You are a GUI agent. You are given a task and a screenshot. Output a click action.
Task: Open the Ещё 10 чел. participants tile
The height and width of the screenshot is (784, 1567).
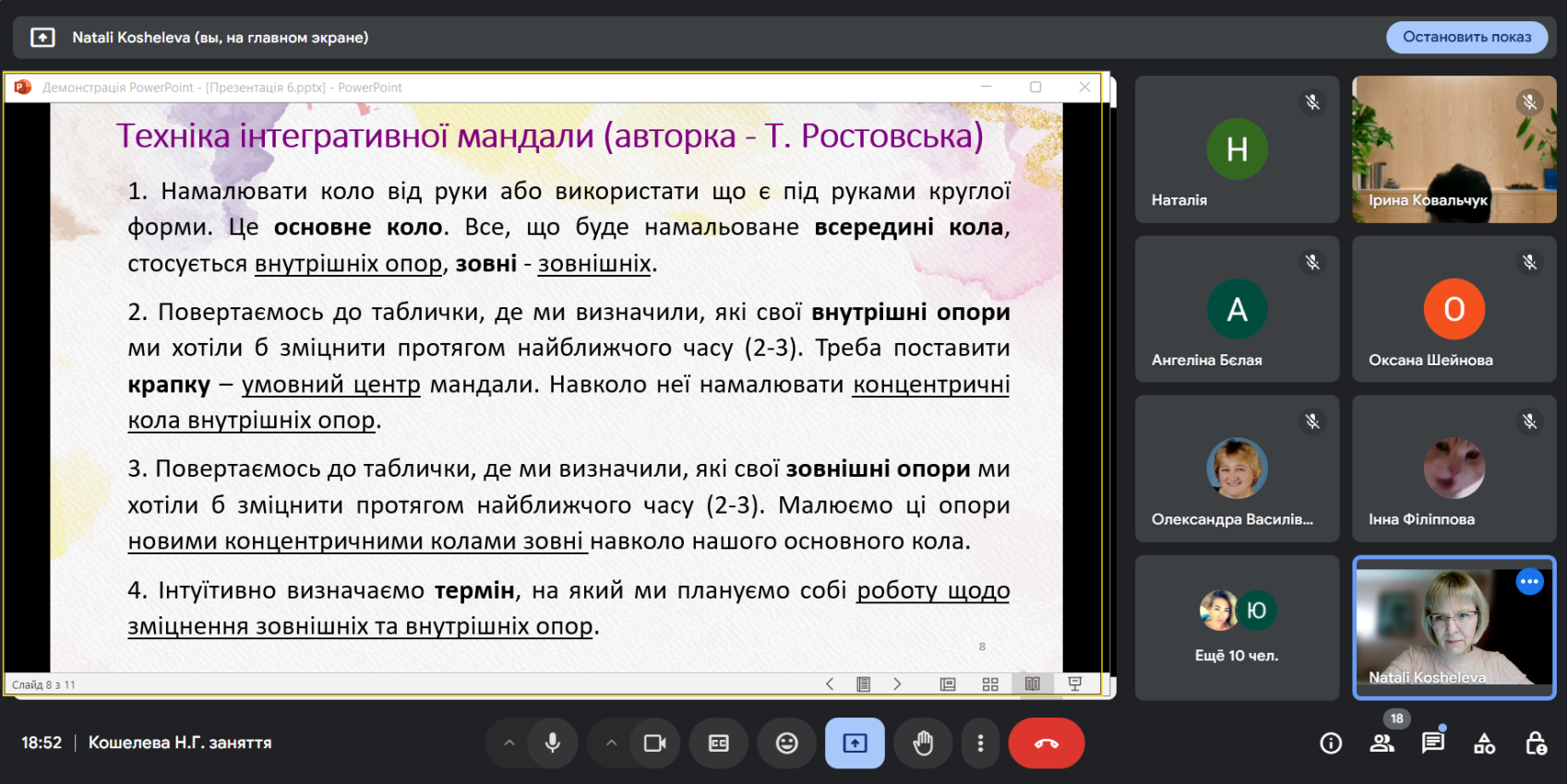[1237, 627]
